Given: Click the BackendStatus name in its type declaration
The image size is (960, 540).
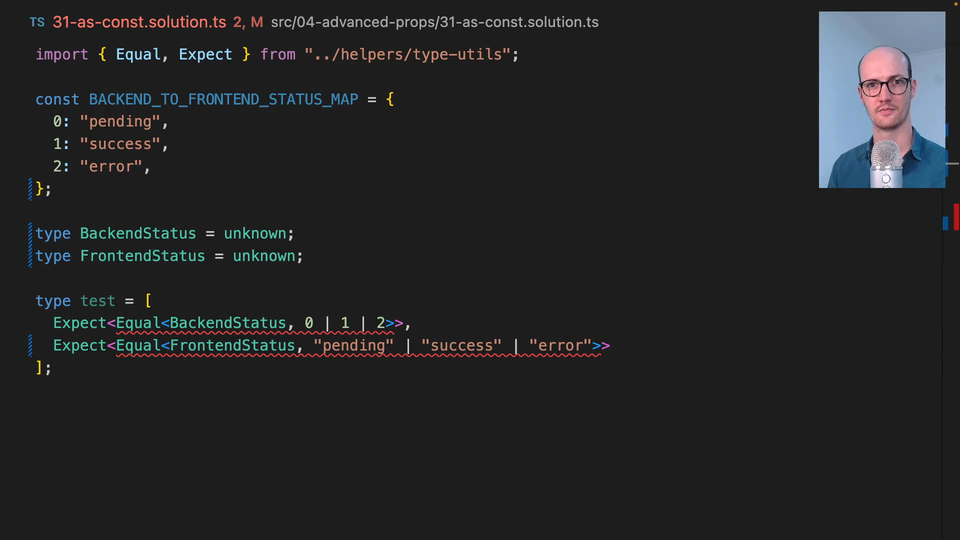Looking at the screenshot, I should 138,233.
